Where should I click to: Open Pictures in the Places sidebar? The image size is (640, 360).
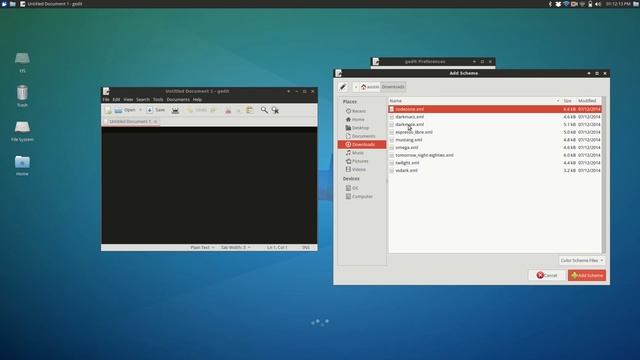click(x=360, y=161)
